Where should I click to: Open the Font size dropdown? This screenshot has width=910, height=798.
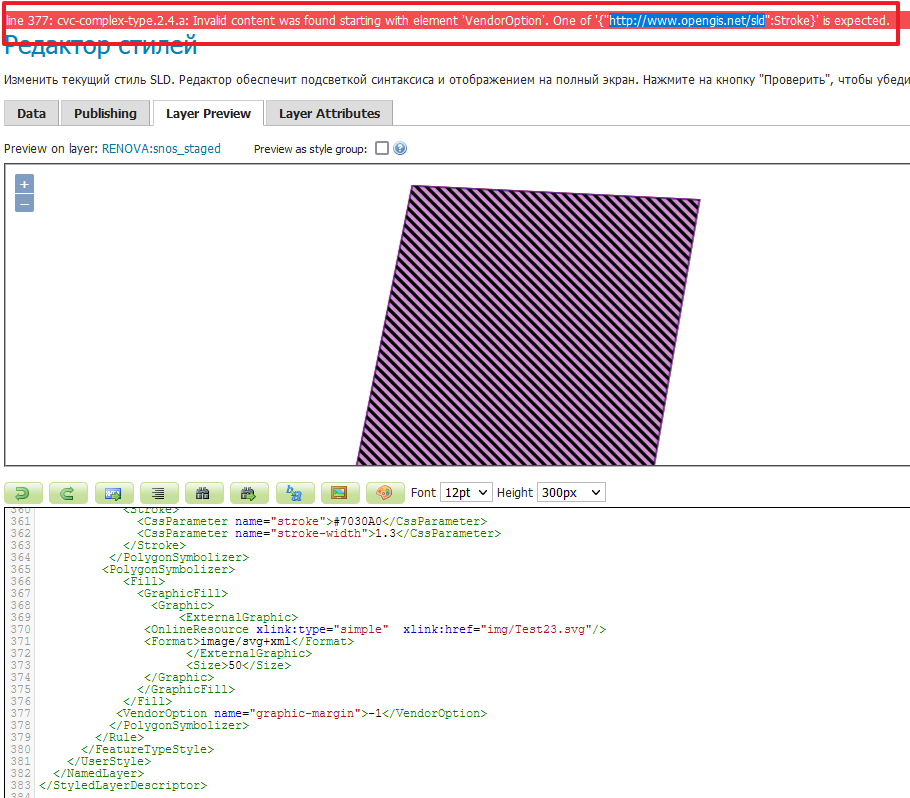click(x=466, y=493)
